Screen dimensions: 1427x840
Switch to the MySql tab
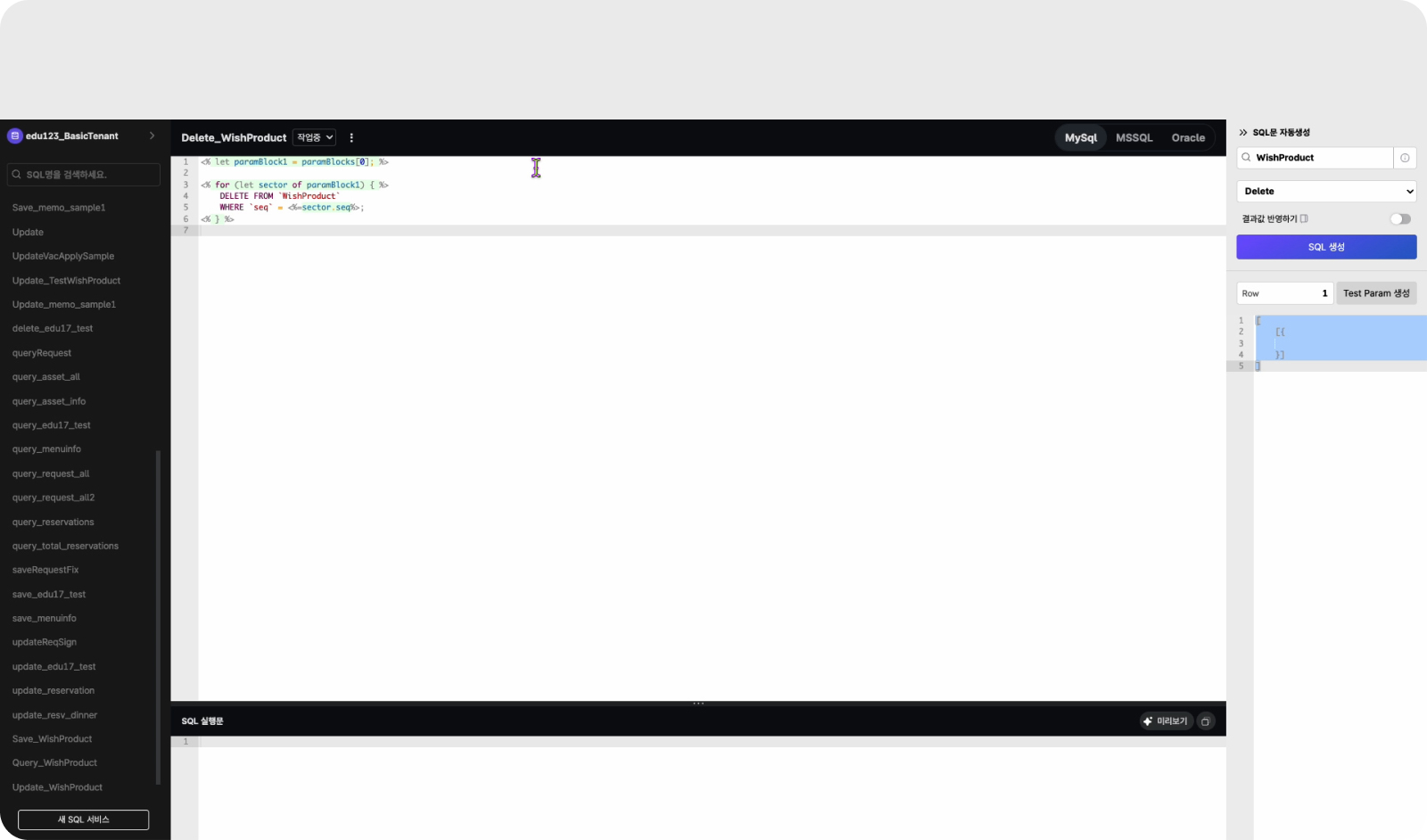[x=1081, y=138]
